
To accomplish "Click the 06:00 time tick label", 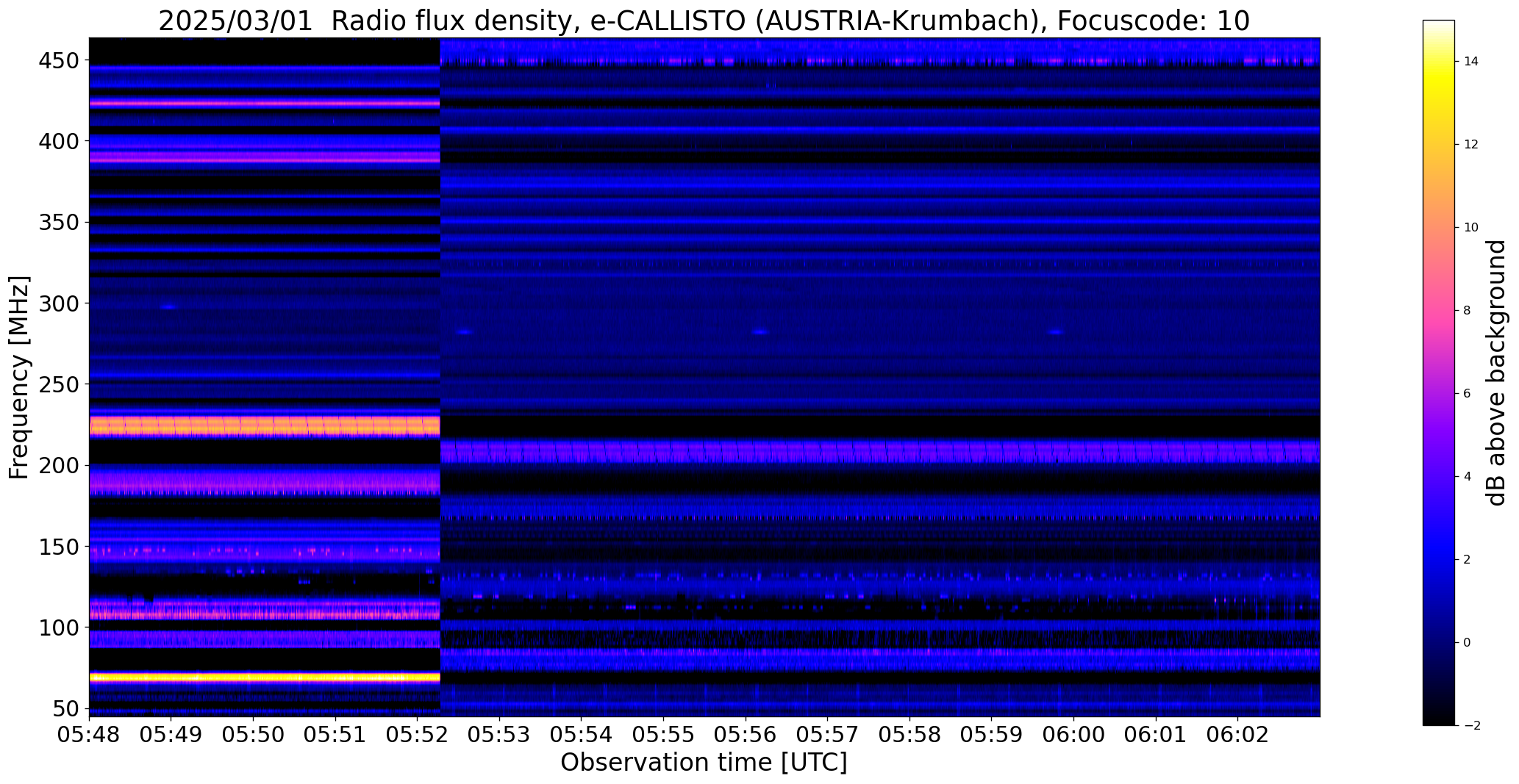I will [1073, 736].
